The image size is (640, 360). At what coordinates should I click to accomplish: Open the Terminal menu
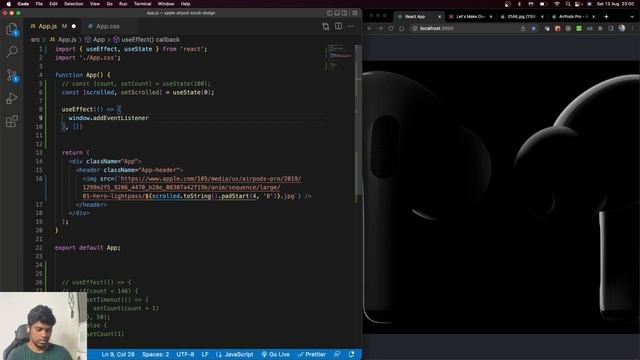(x=143, y=4)
